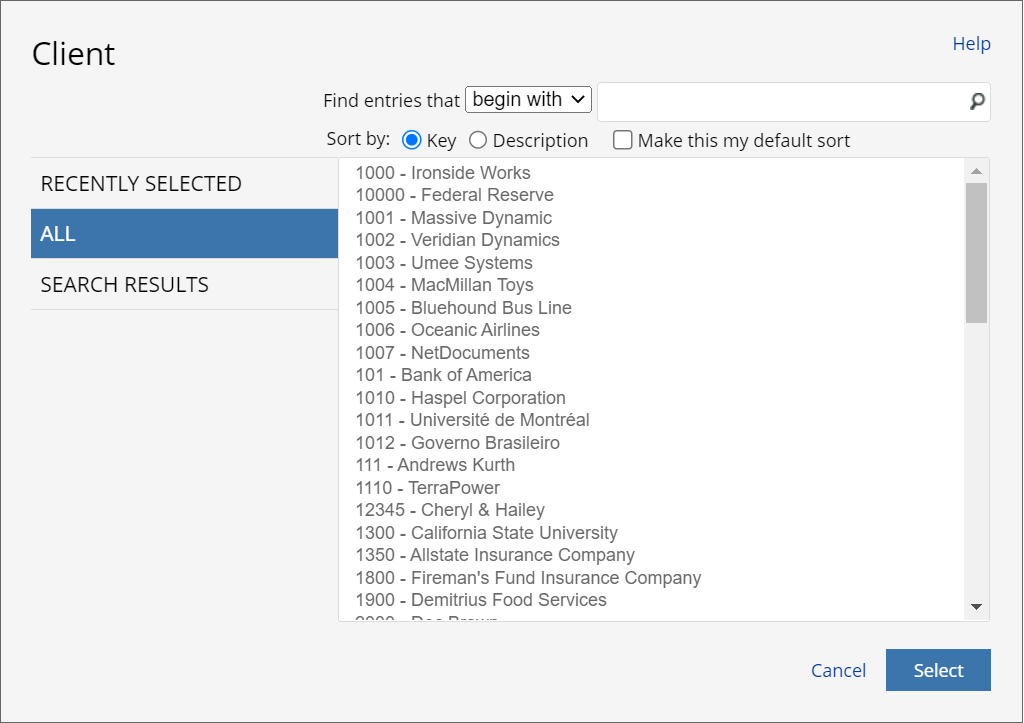Click the dropdown arrow next to 'begin with'

pos(580,99)
